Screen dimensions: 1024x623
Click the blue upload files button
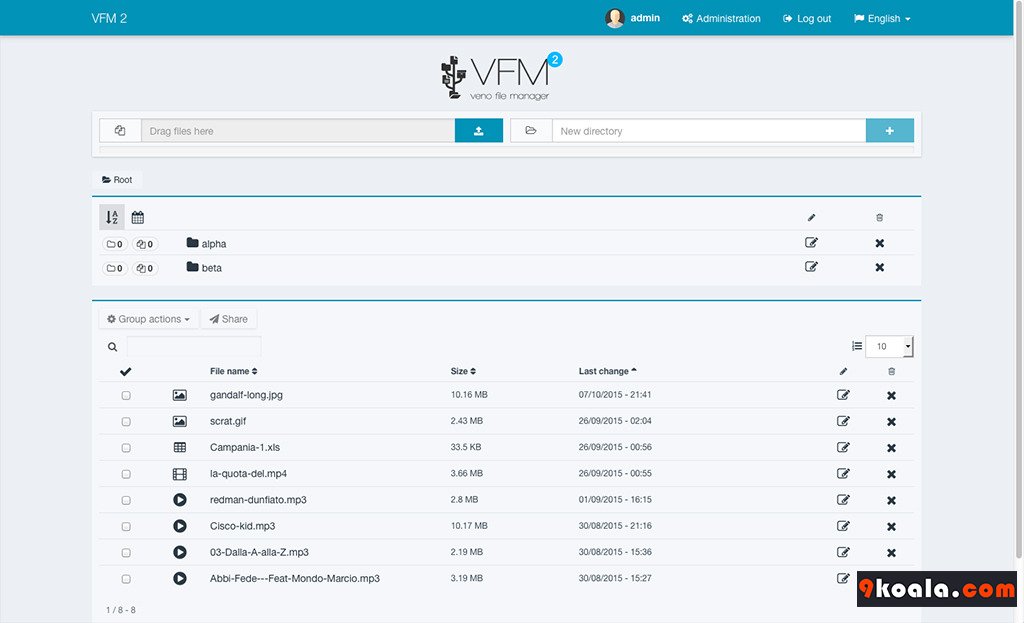click(478, 131)
